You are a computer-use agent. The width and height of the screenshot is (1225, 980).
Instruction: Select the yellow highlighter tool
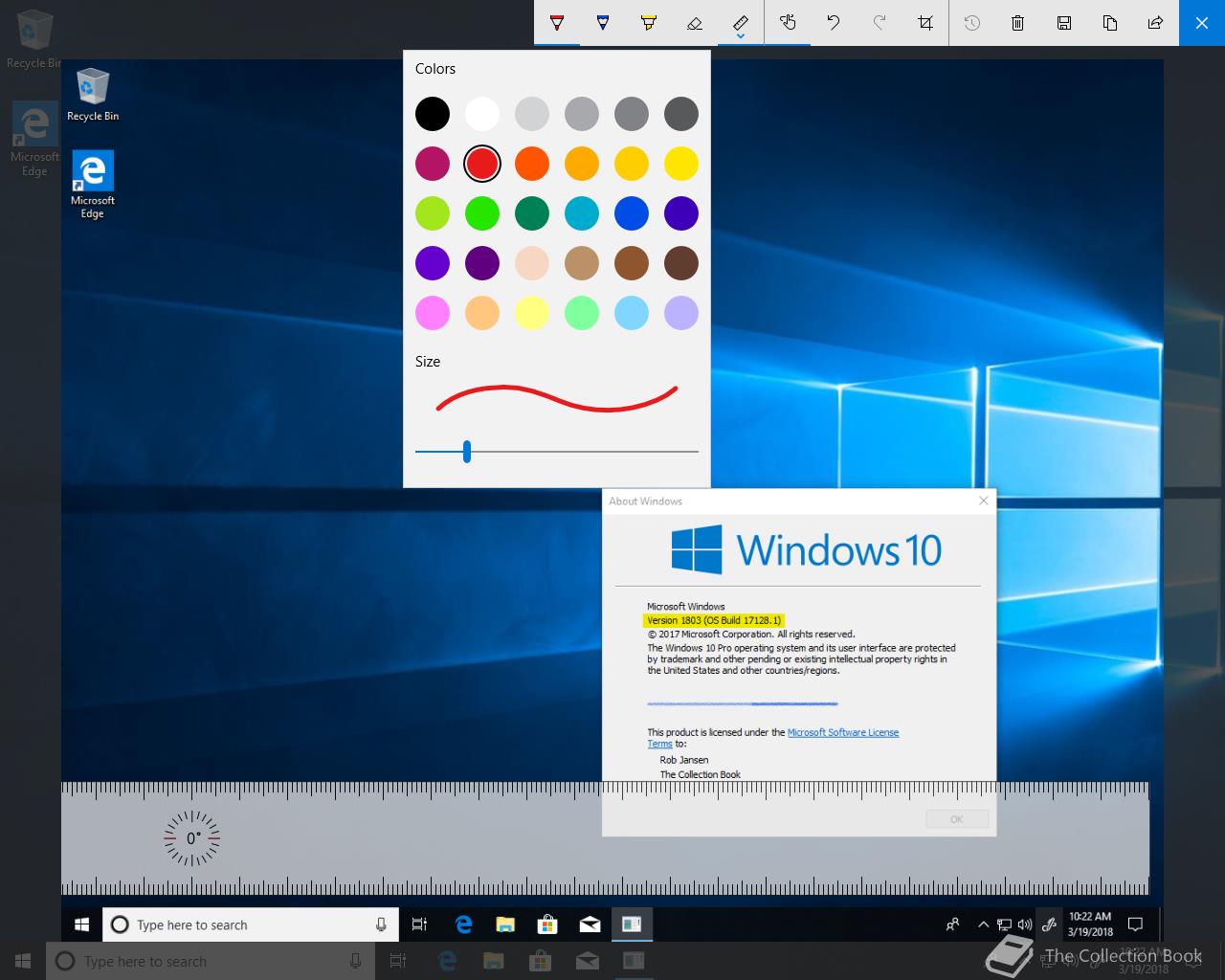(x=649, y=23)
